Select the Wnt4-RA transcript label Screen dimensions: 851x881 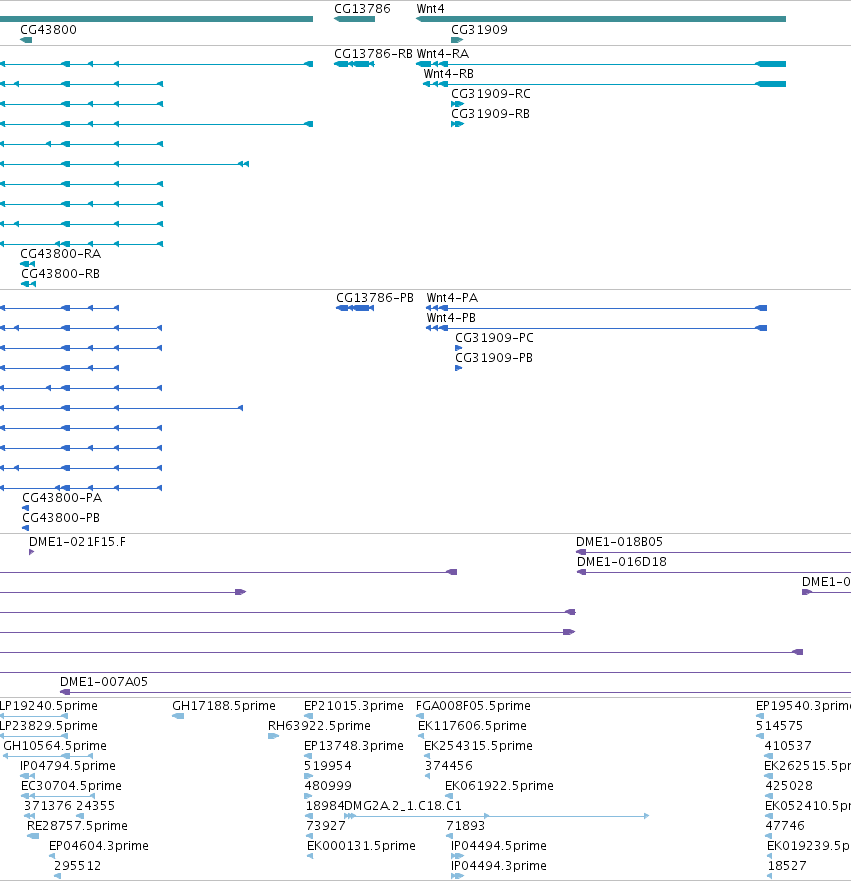[x=443, y=54]
